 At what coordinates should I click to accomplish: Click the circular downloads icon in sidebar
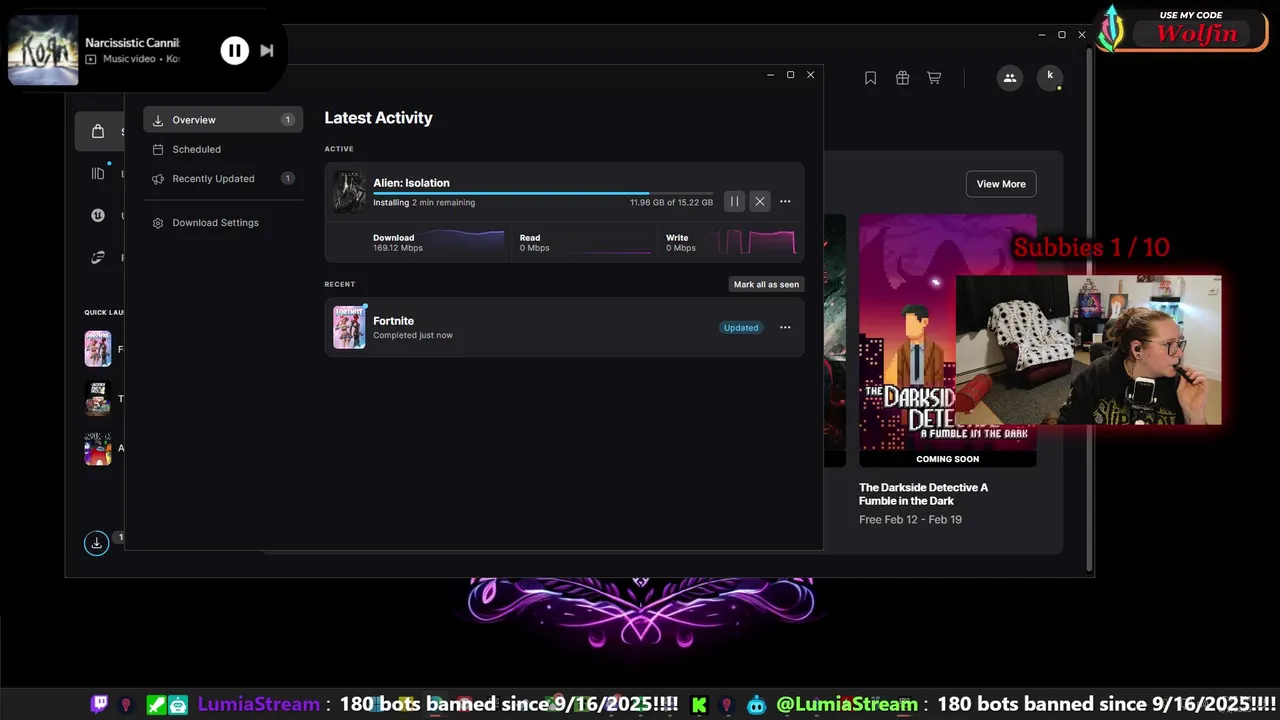coord(96,543)
